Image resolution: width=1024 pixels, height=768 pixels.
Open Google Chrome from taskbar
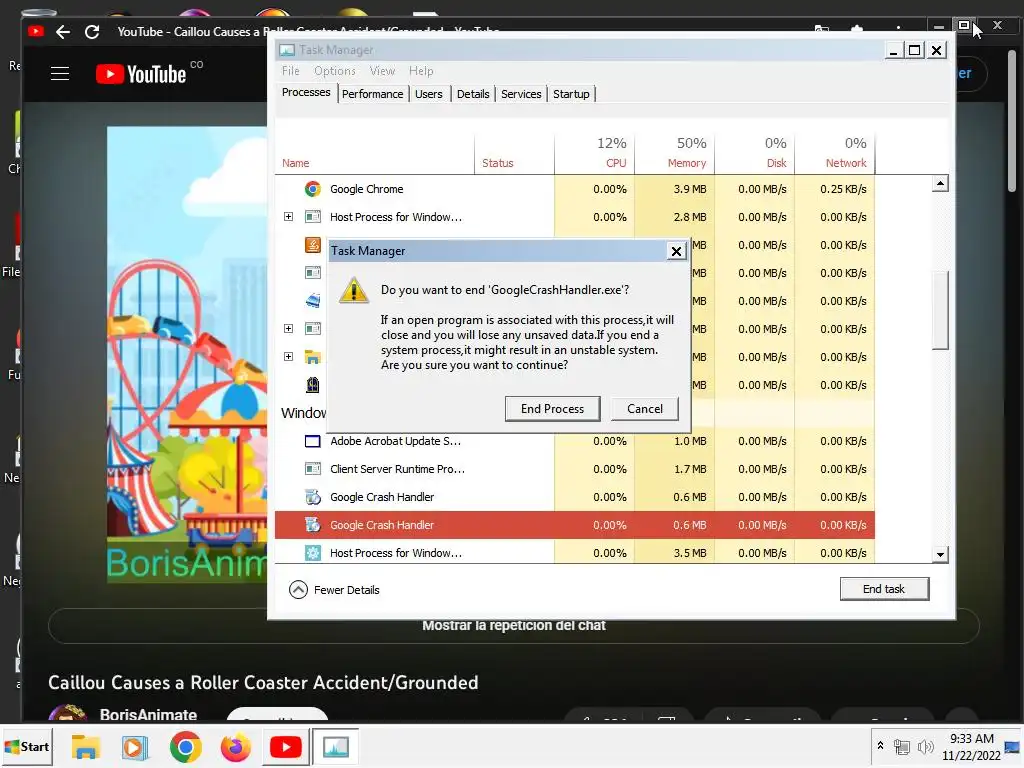[x=185, y=746]
